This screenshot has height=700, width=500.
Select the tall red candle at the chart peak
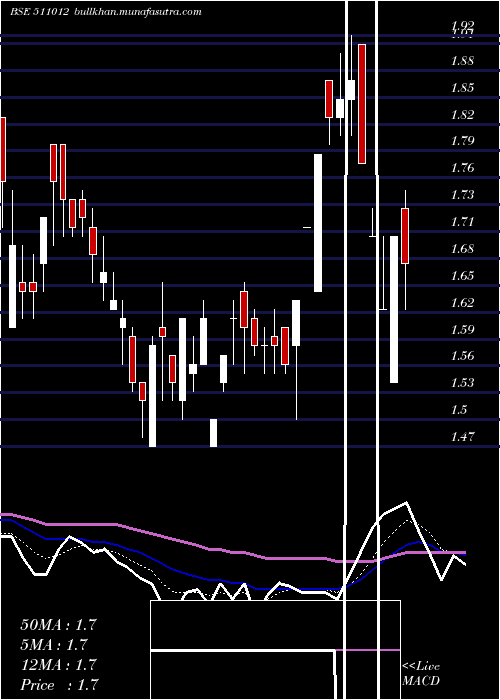click(362, 104)
